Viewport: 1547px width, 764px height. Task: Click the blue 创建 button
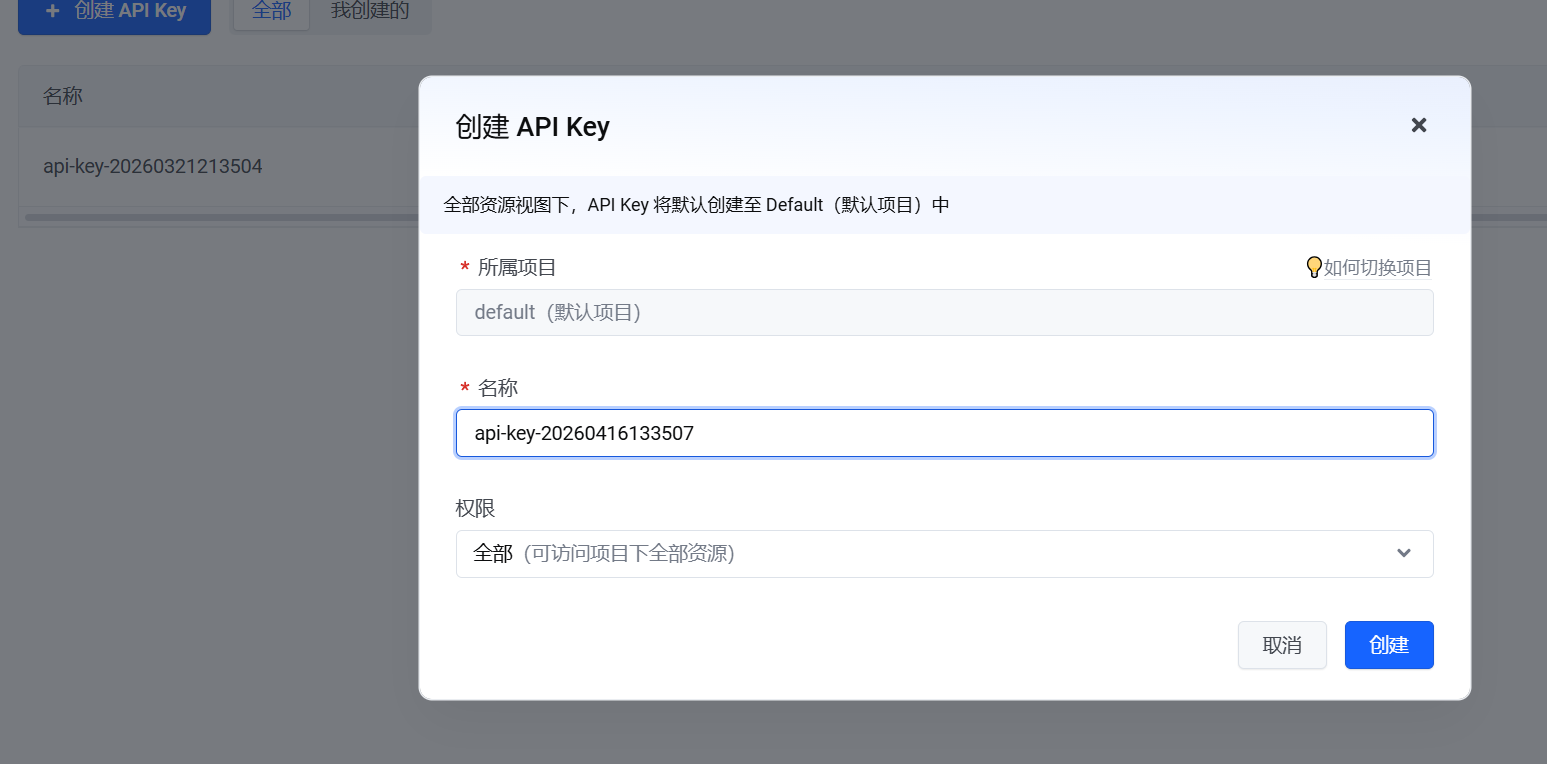coord(1389,645)
